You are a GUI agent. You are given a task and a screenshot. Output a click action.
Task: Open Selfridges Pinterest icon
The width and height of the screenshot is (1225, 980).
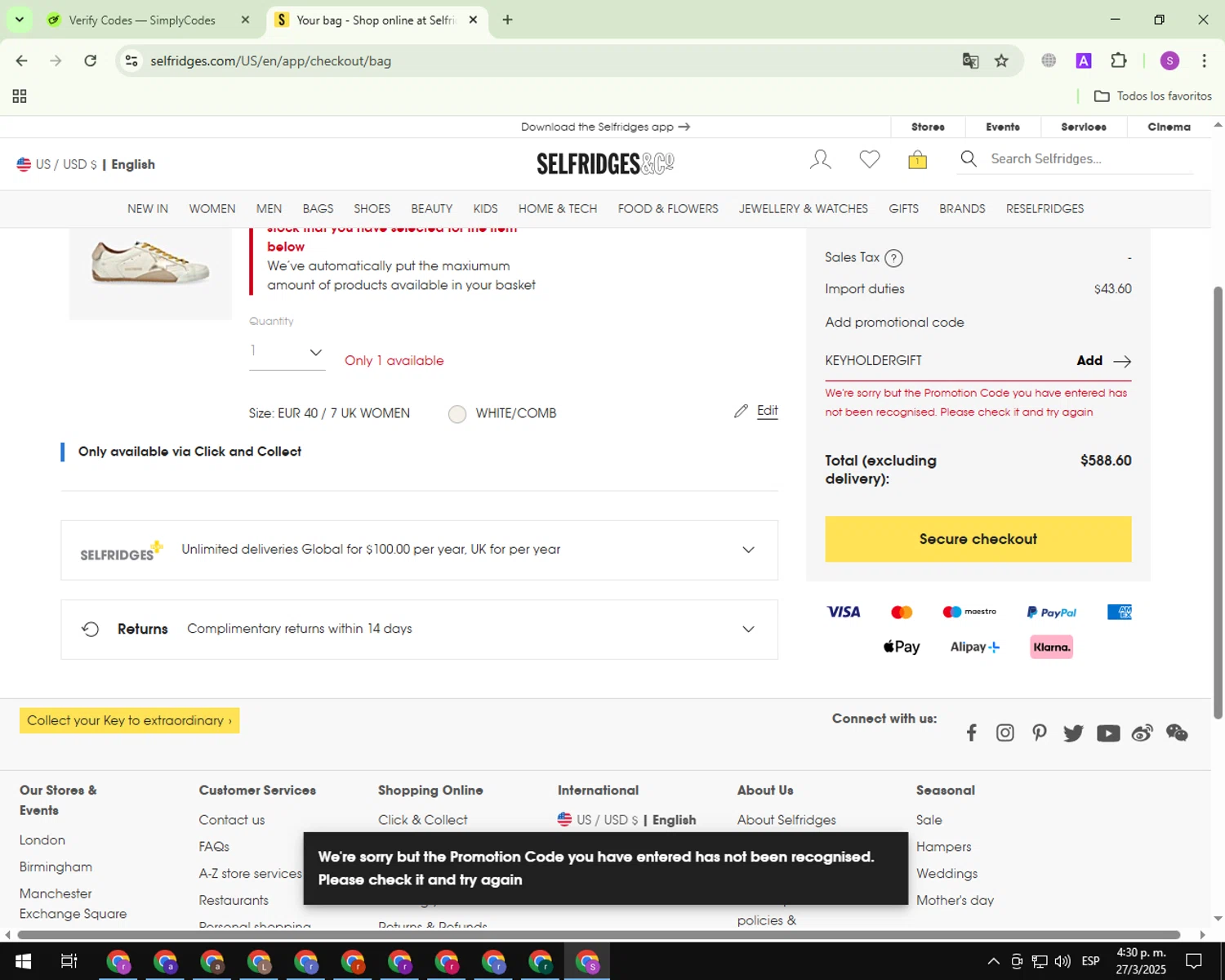click(x=1039, y=733)
